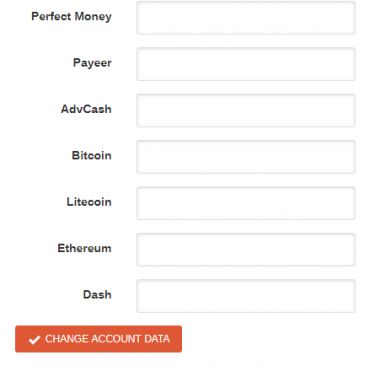Select the Ethereum wallet input field
Image resolution: width=380 pixels, height=366 pixels.
tap(246, 249)
